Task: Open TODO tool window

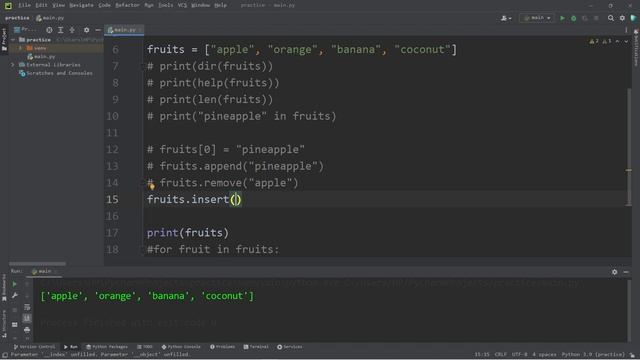Action: coord(145,347)
